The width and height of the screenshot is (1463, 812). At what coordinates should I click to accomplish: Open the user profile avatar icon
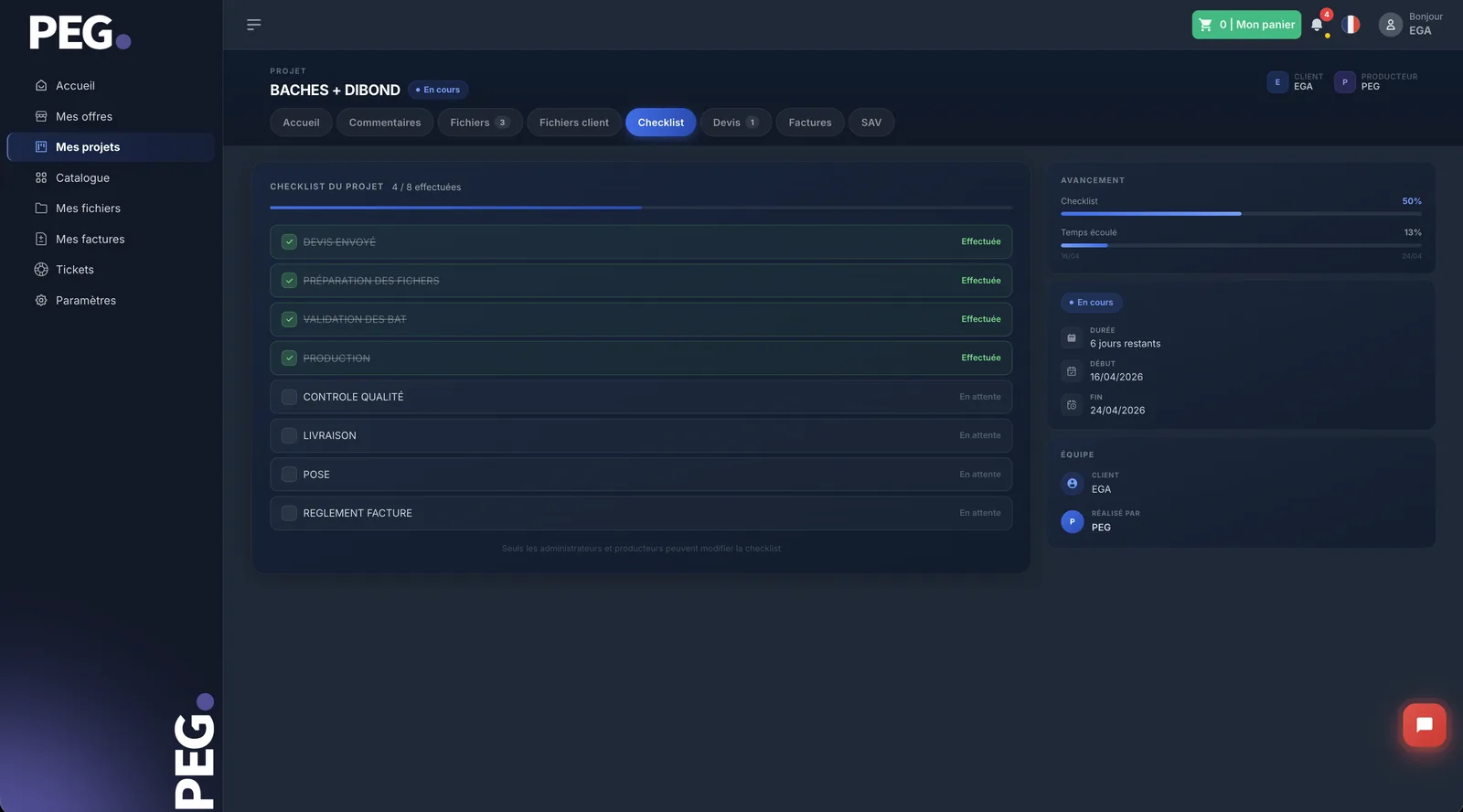click(x=1391, y=25)
